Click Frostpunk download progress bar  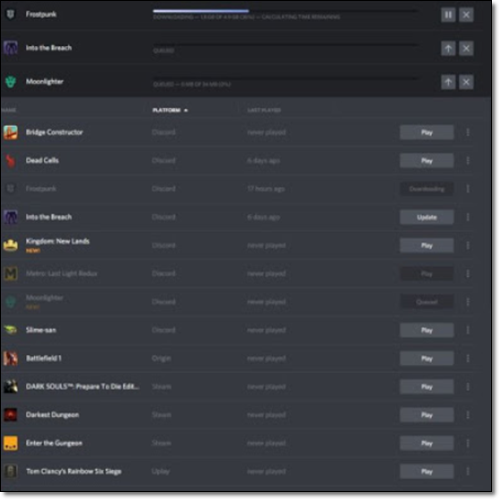[285, 11]
